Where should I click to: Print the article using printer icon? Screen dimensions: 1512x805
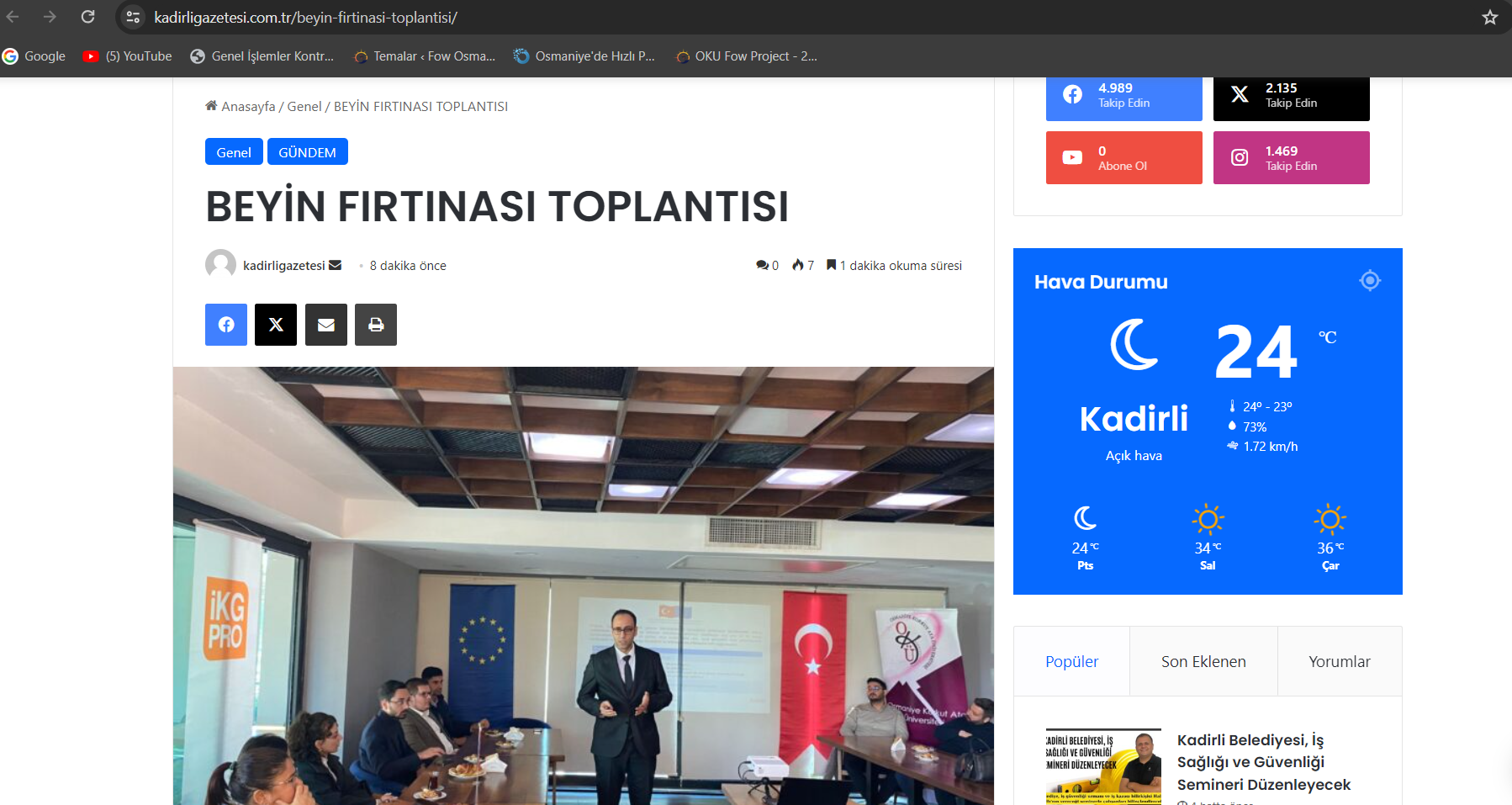376,325
